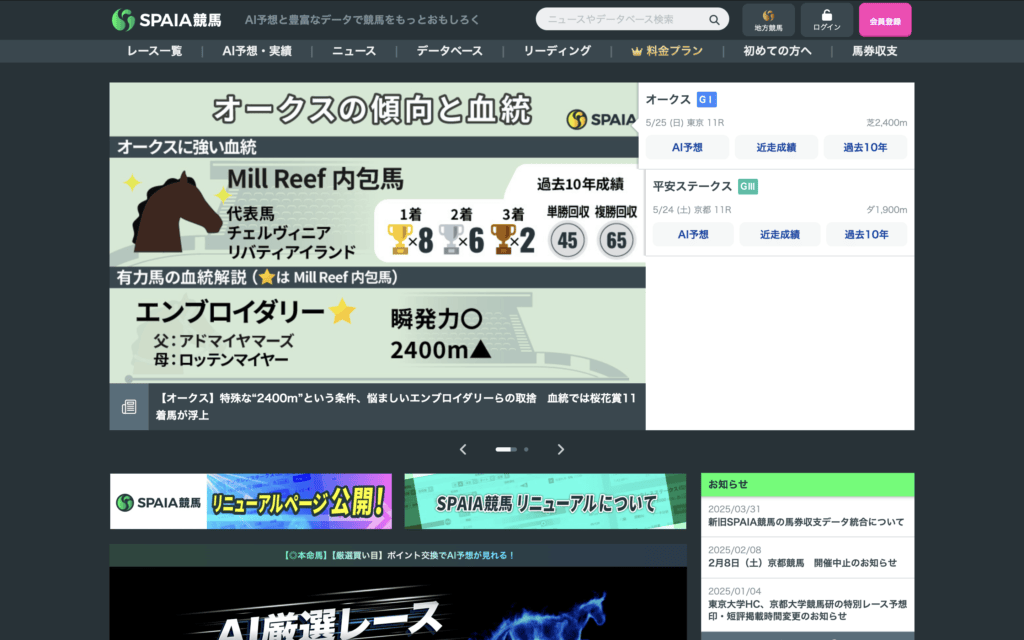Click the 2025/03/31 notice date
The height and width of the screenshot is (640, 1024).
click(x=734, y=509)
